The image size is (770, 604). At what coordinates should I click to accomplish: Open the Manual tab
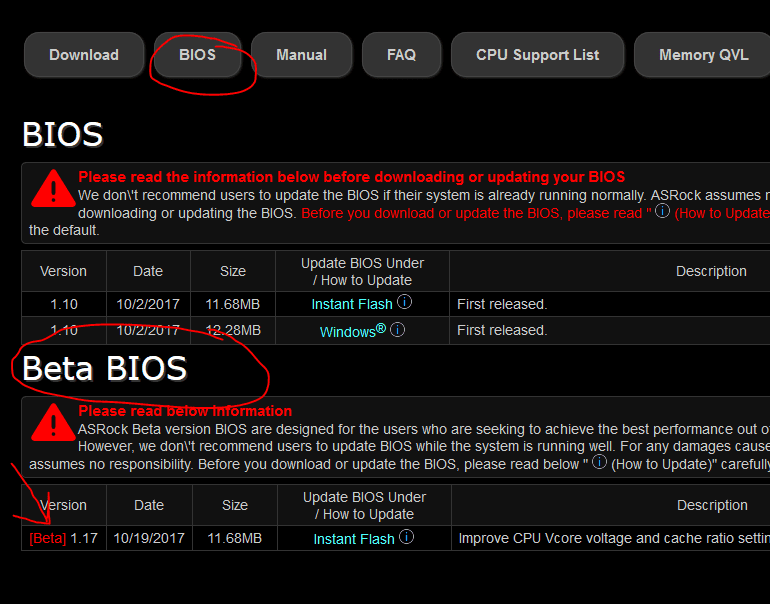[x=302, y=55]
